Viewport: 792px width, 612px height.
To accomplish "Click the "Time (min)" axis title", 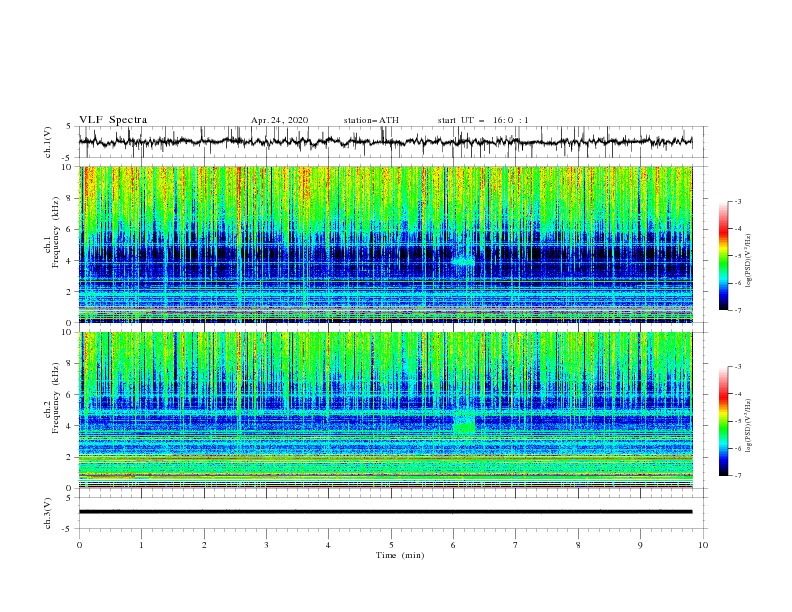I will (x=400, y=555).
